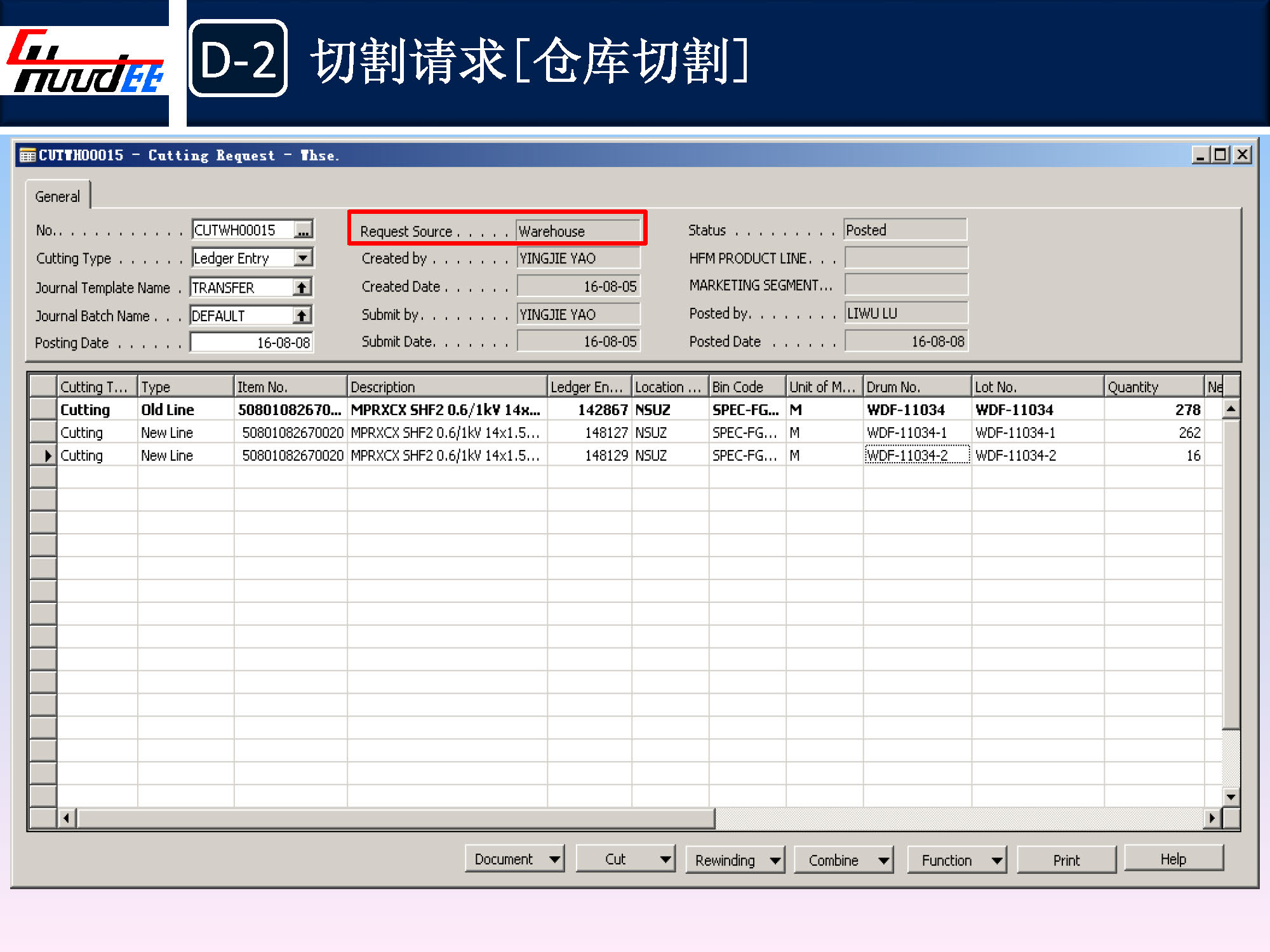The height and width of the screenshot is (952, 1270).
Task: Click the Print button
Action: coord(1066,860)
